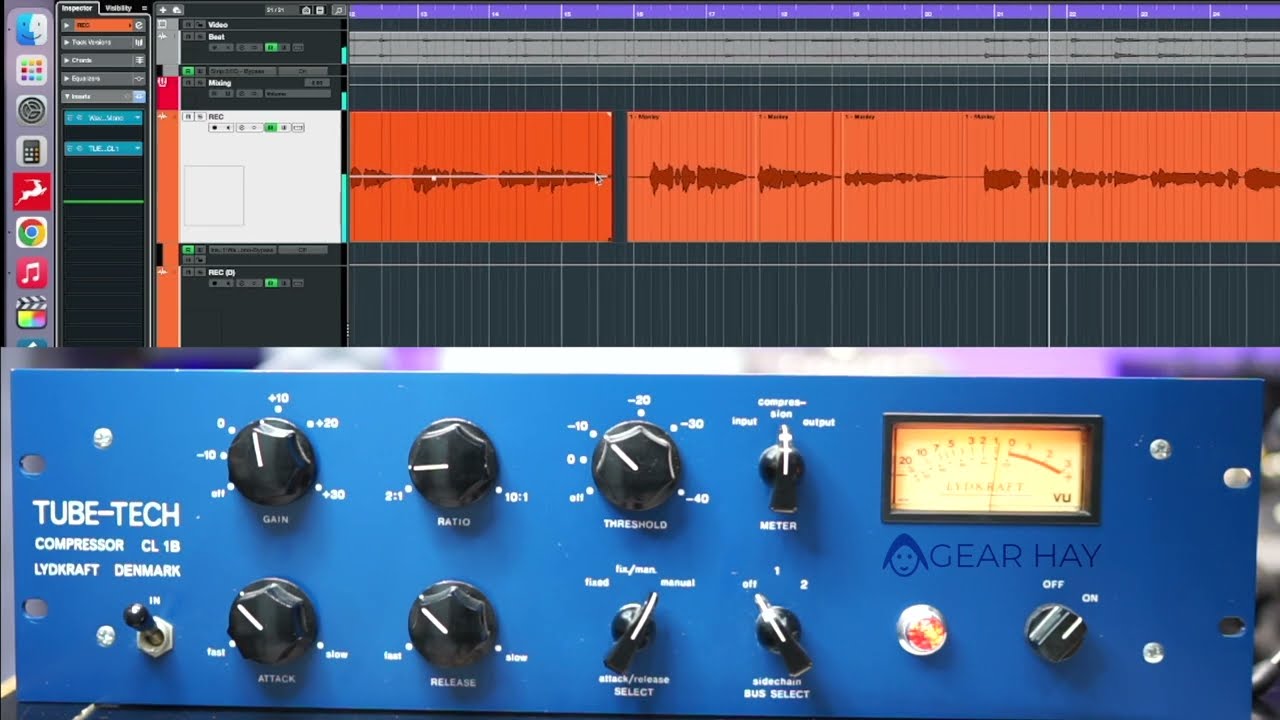
Task: Toggle monitor on the REC track
Action: [x=228, y=128]
